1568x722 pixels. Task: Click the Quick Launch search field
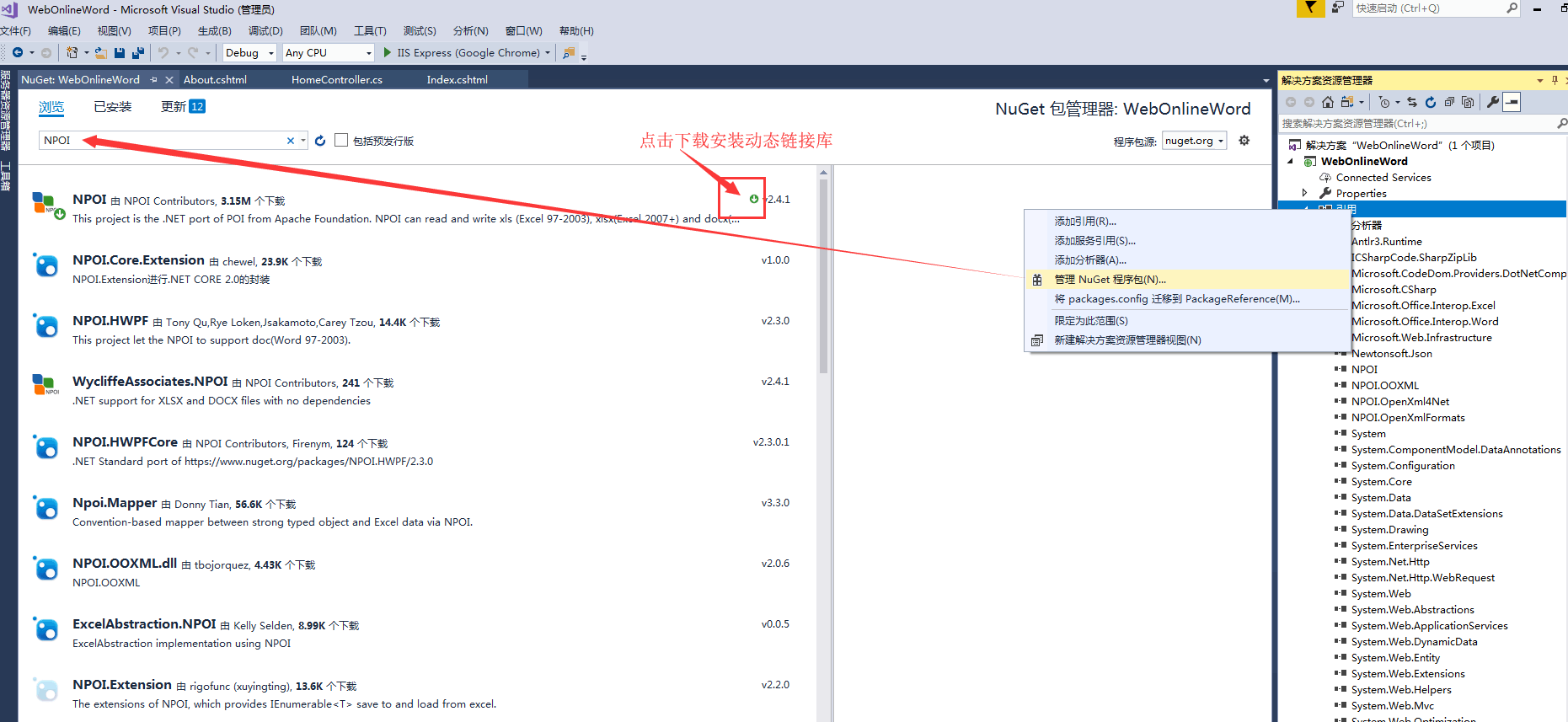tap(1435, 8)
